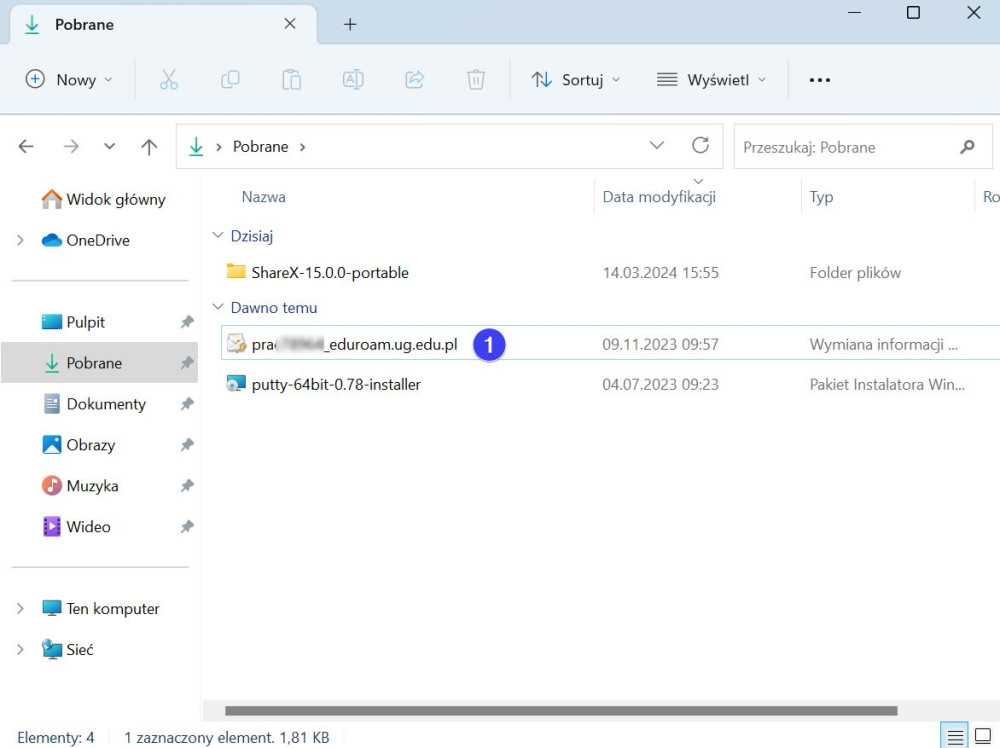Click the Paste clipboard icon
The width and height of the screenshot is (1000, 748).
(x=292, y=80)
